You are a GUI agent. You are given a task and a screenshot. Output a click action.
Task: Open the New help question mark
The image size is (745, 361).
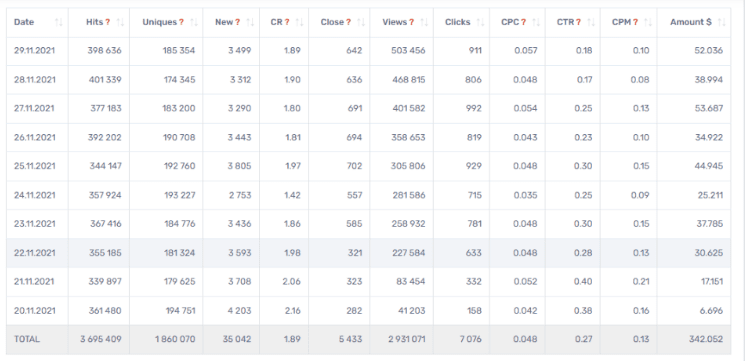click(x=238, y=22)
